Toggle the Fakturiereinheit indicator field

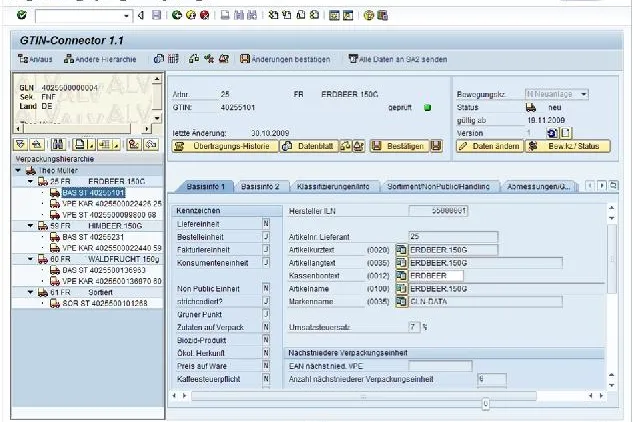[266, 250]
